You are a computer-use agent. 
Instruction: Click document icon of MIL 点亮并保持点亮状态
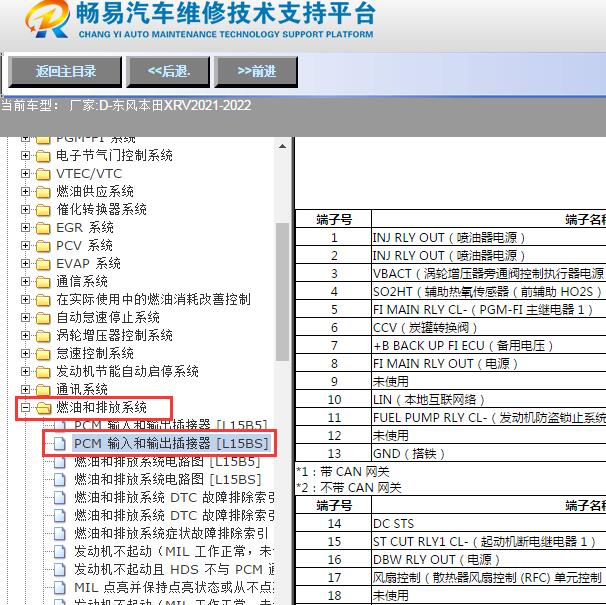60,587
